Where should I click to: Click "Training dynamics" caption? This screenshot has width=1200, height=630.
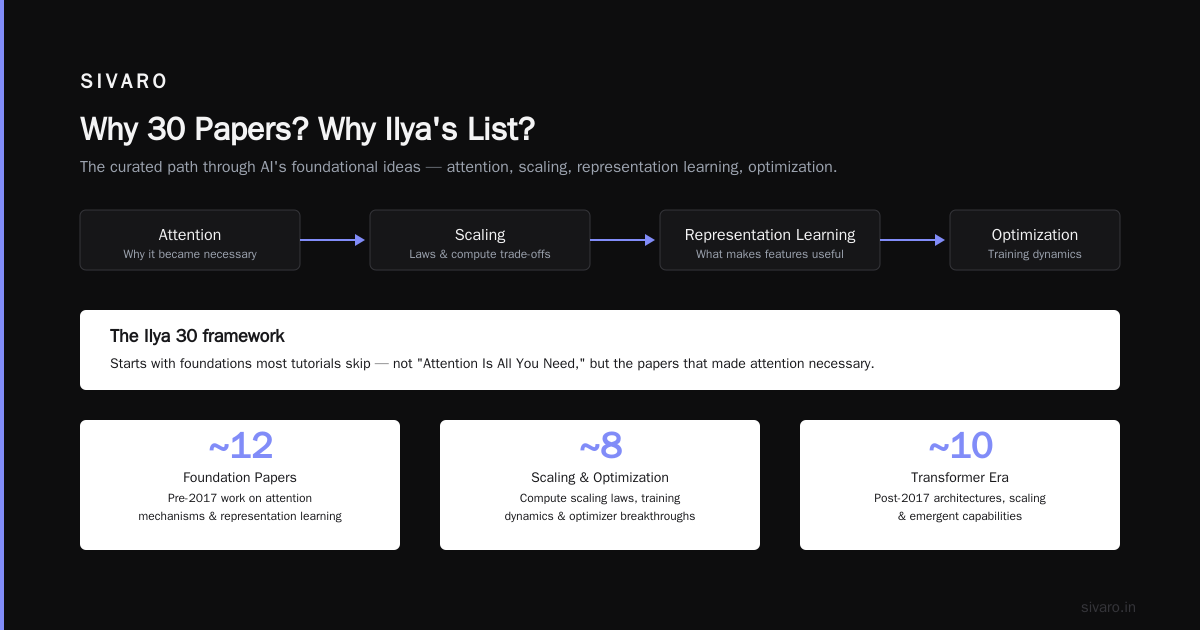pyautogui.click(x=1035, y=254)
